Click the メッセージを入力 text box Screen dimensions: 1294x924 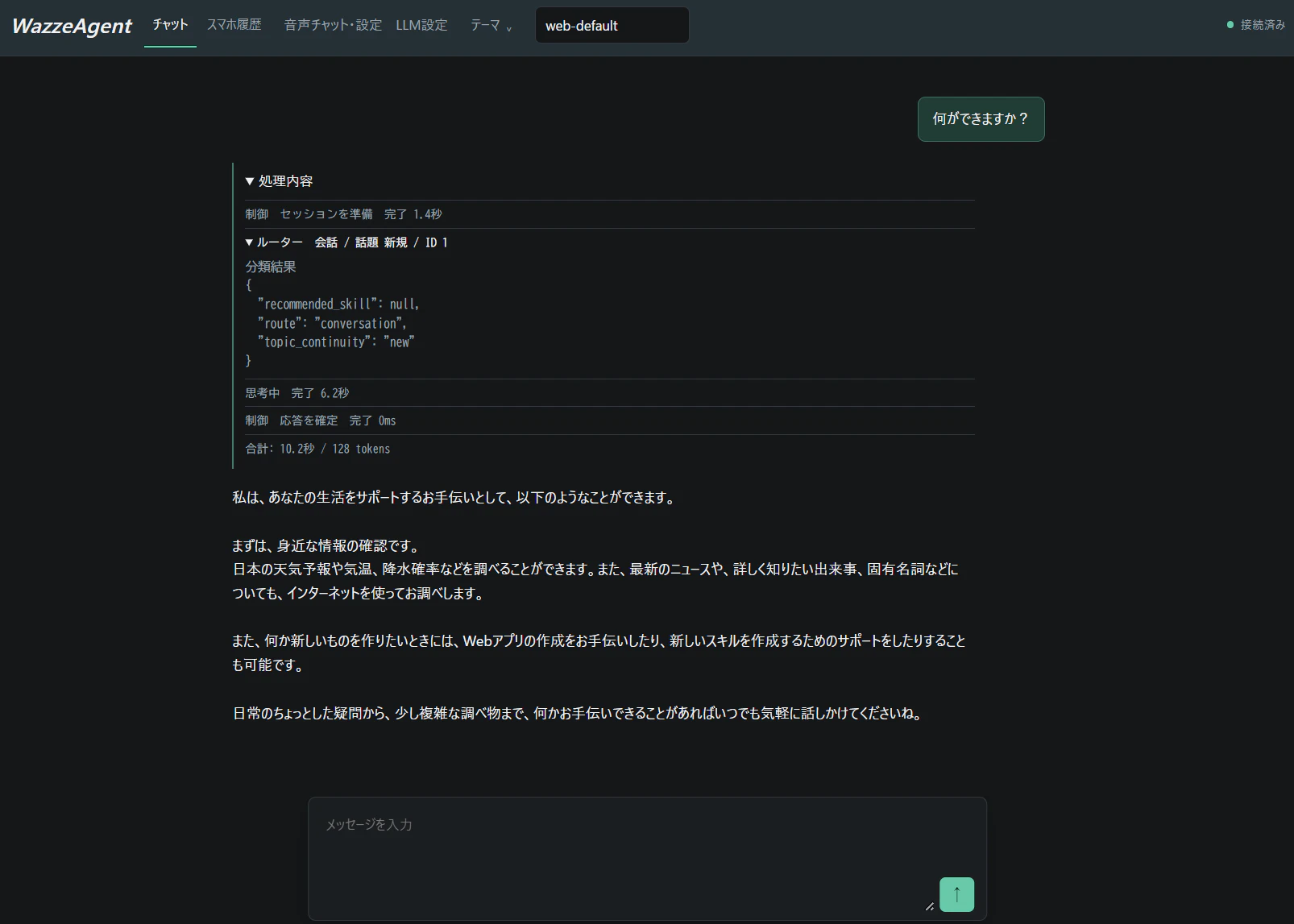pyautogui.click(x=647, y=859)
